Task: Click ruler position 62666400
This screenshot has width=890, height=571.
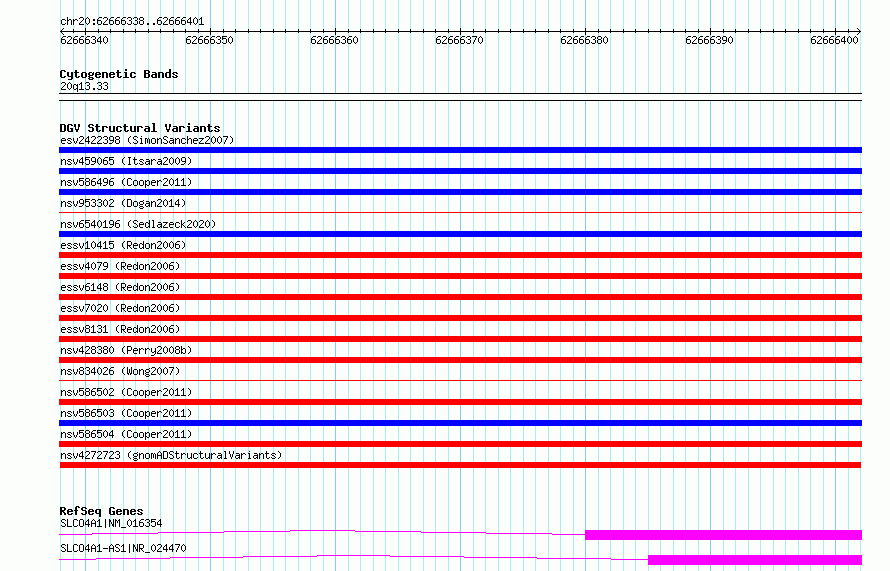Action: click(x=834, y=40)
